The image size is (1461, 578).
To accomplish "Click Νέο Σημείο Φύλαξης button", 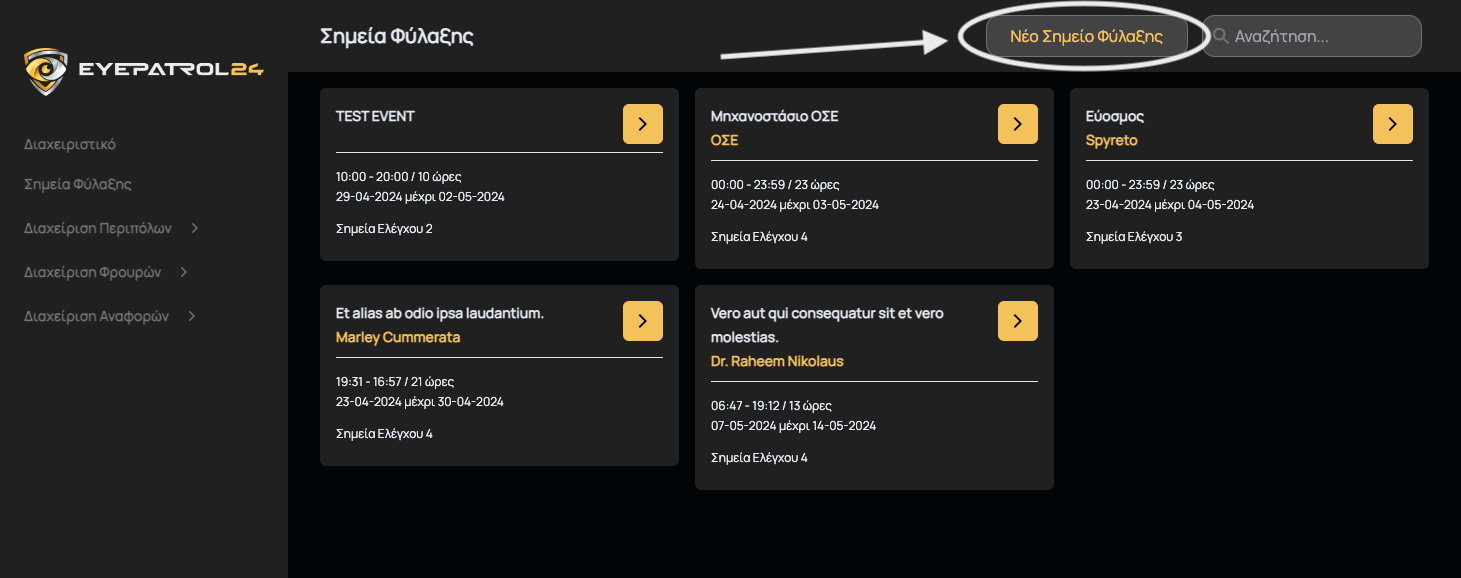I will pyautogui.click(x=1086, y=36).
